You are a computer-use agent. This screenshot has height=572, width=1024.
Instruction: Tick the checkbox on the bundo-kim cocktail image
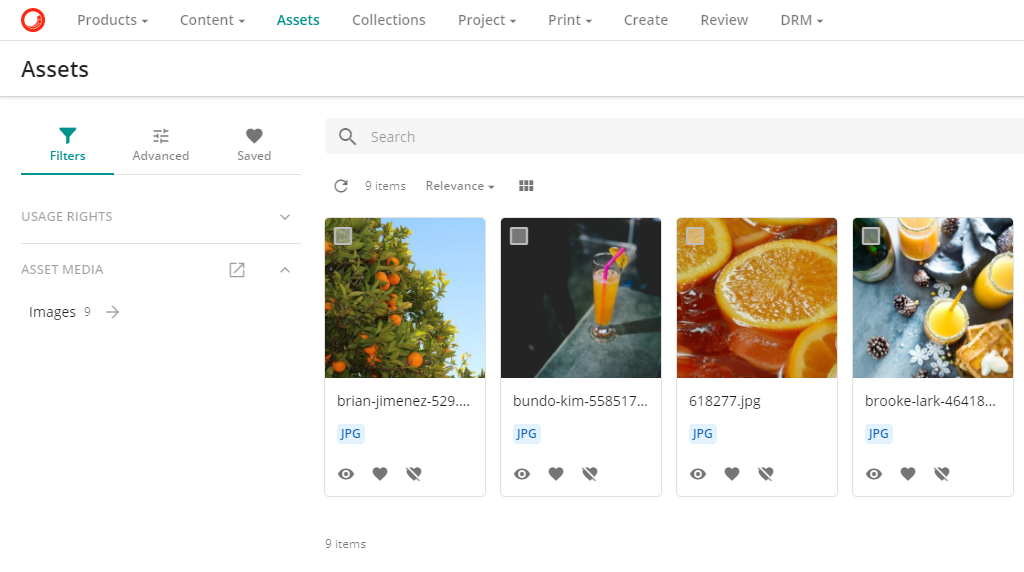pyautogui.click(x=519, y=236)
